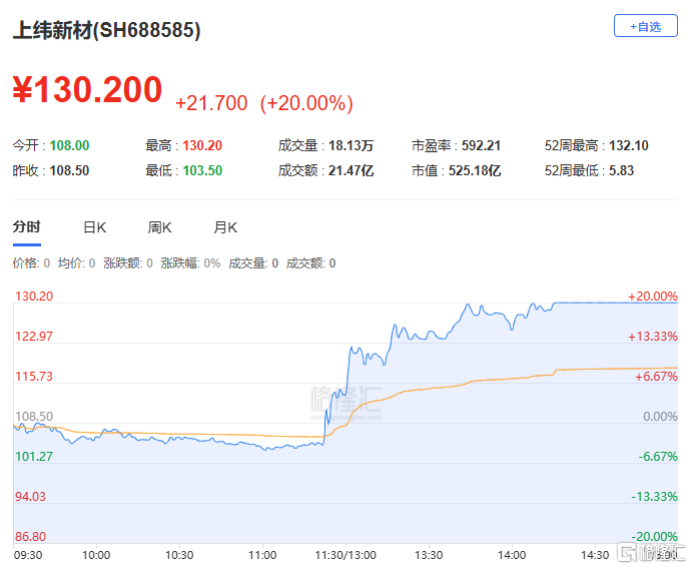The width and height of the screenshot is (692, 569).
Task: Click the 09:30 time axis label
Action: (x=28, y=553)
